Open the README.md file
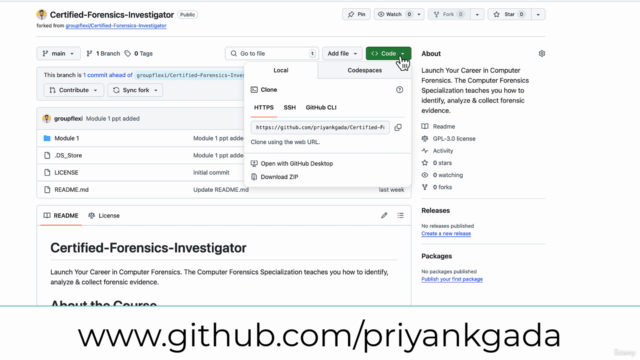Viewport: 640px width, 360px height. [x=71, y=190]
